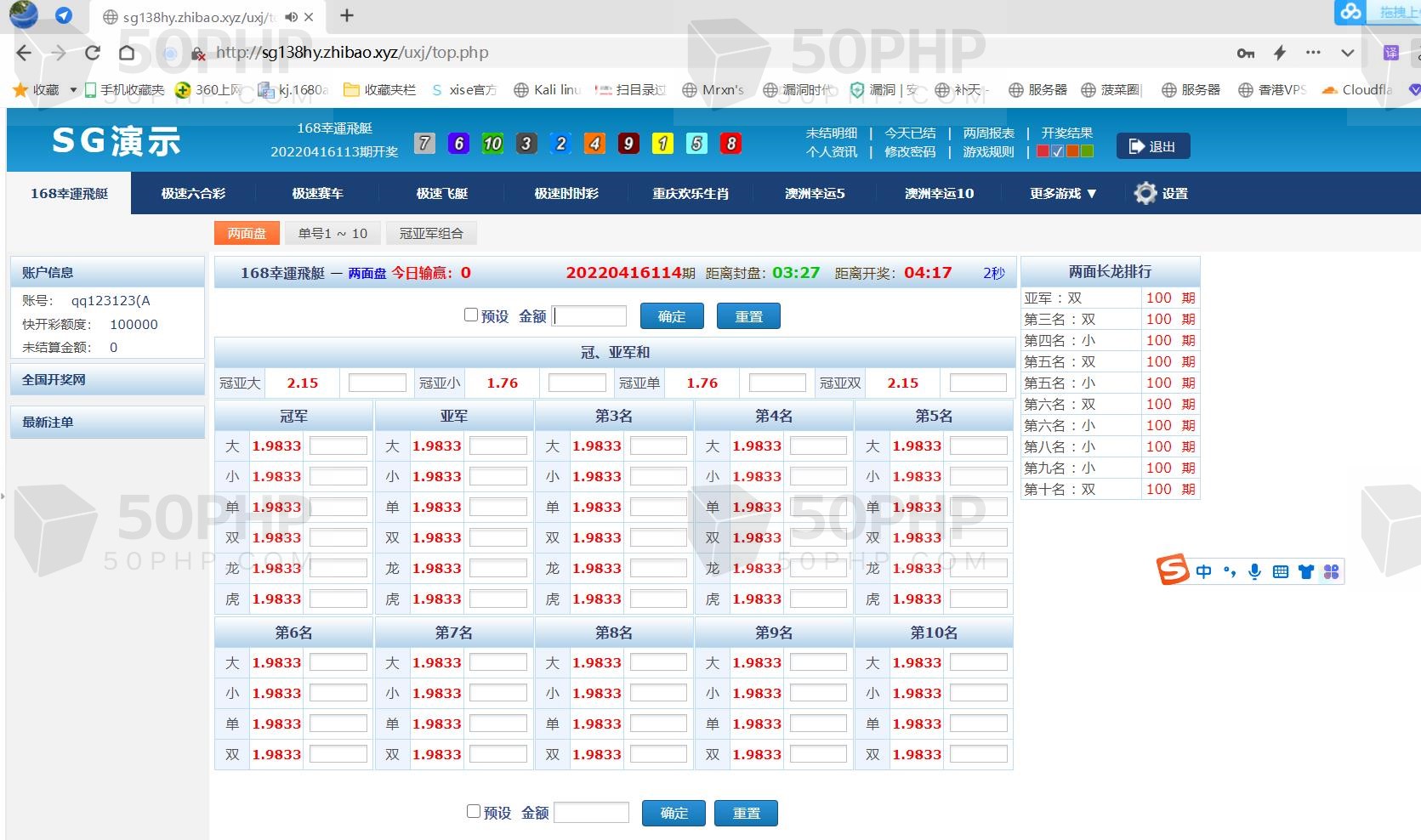Click the top 确定 confirm button
Viewport: 1421px width, 840px height.
671,316
